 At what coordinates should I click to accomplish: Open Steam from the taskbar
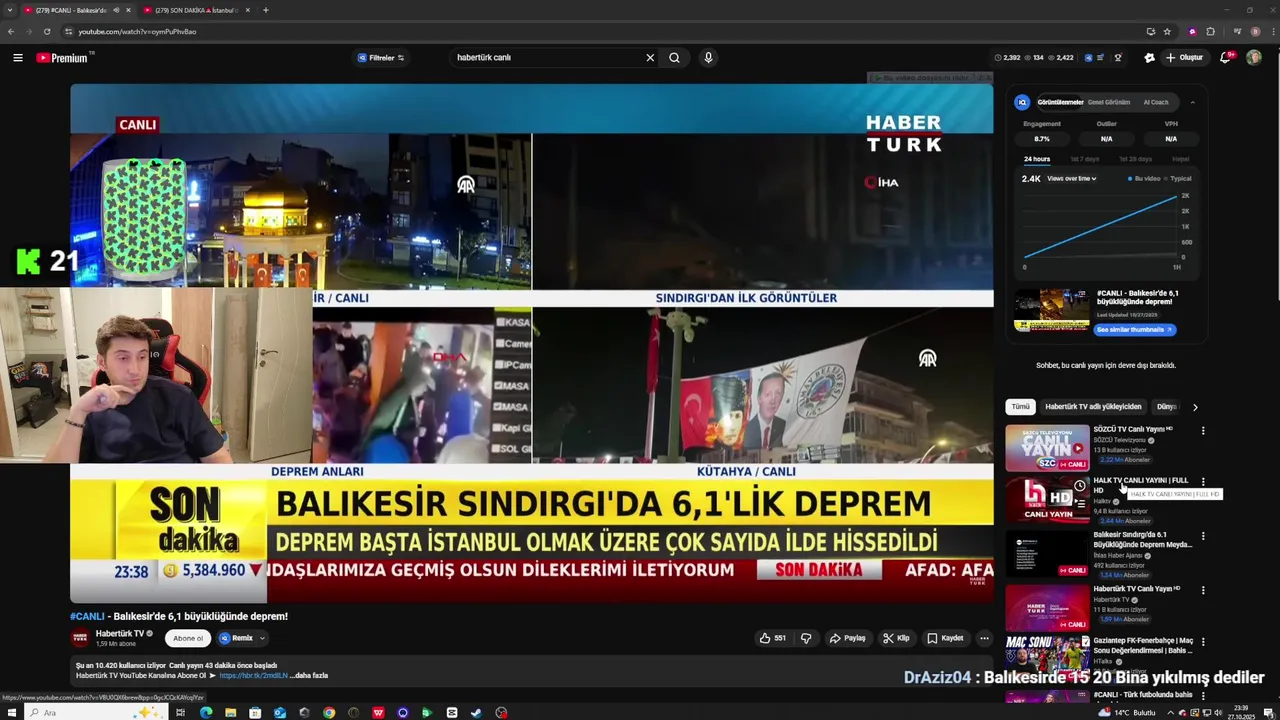pos(477,713)
